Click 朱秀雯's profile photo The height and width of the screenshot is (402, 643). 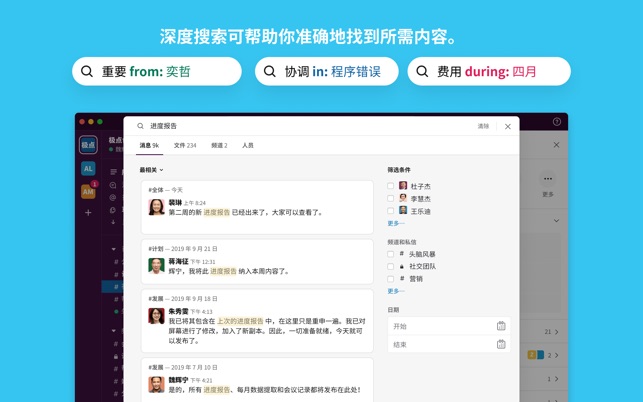click(x=156, y=316)
